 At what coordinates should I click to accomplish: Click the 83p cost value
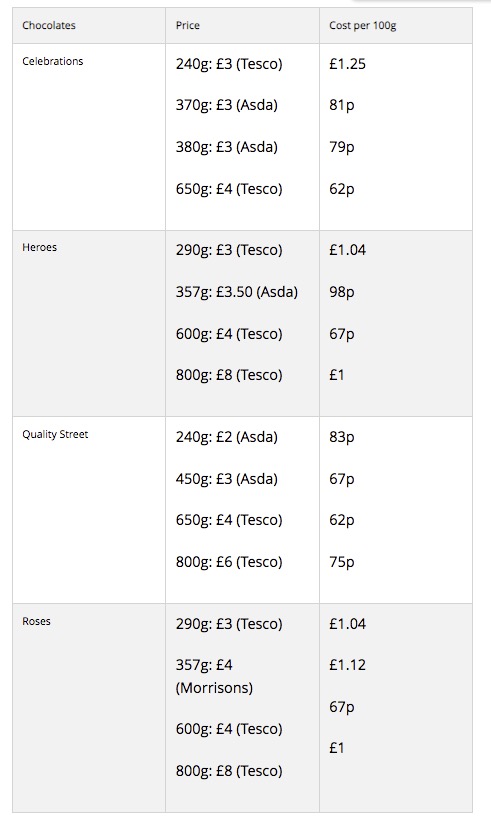pos(342,437)
